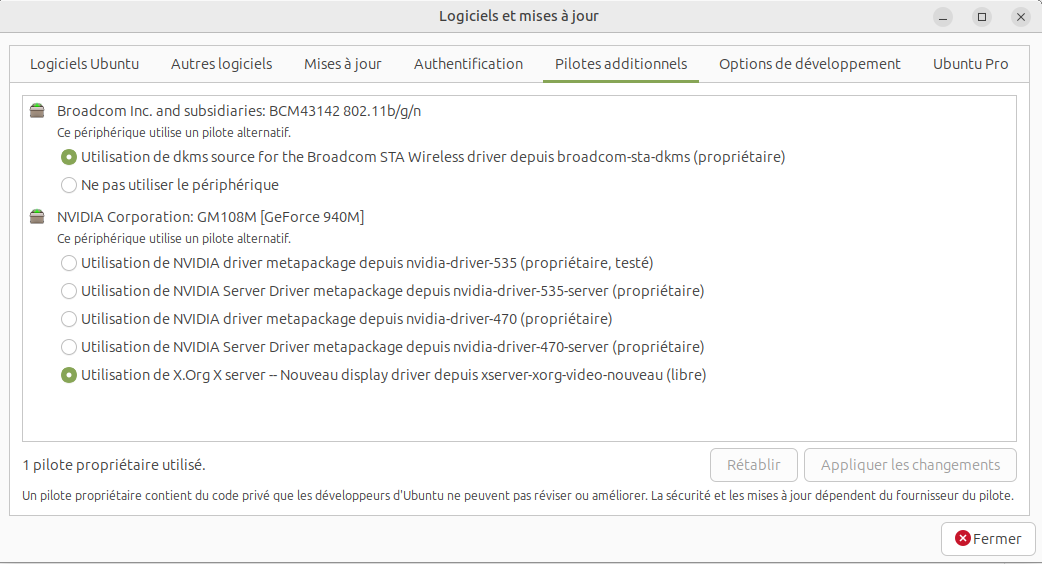Image resolution: width=1042 pixels, height=564 pixels.
Task: Select Broadcom STA Wireless dkms driver option
Action: 423,157
